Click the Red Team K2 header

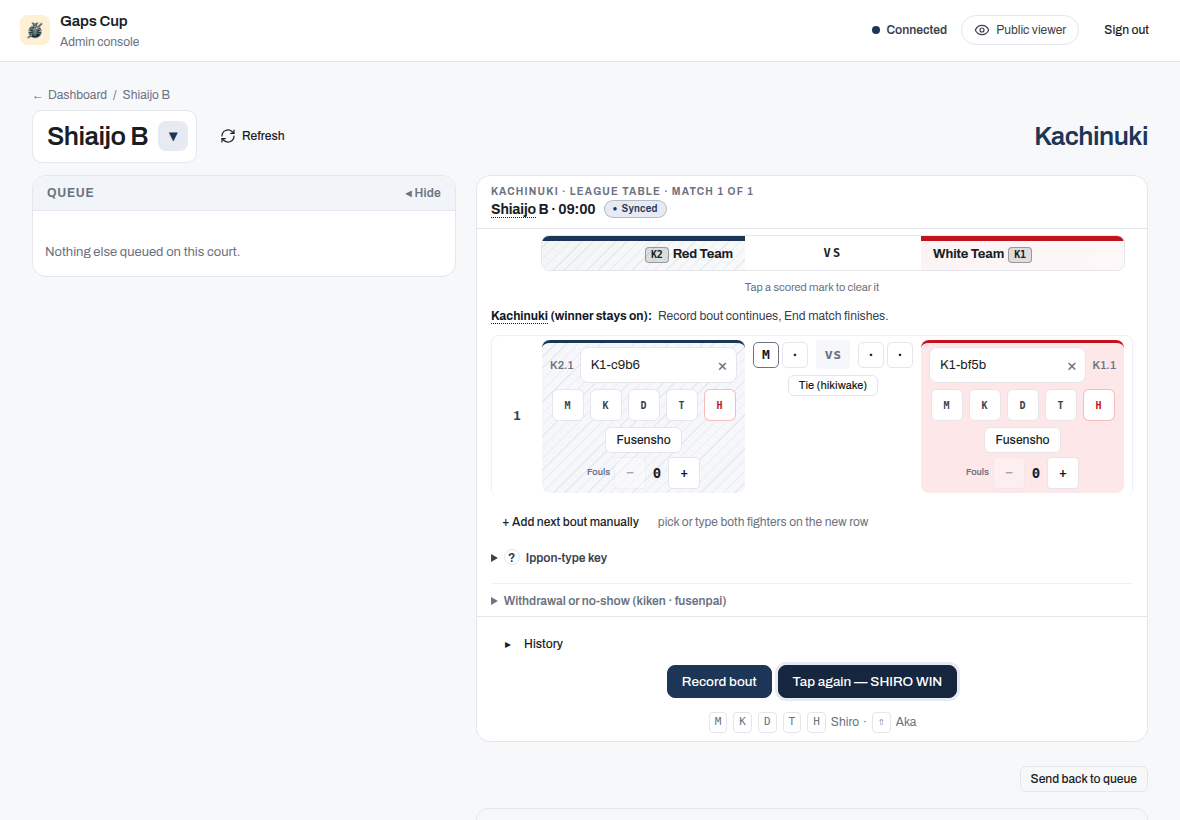pyautogui.click(x=643, y=254)
